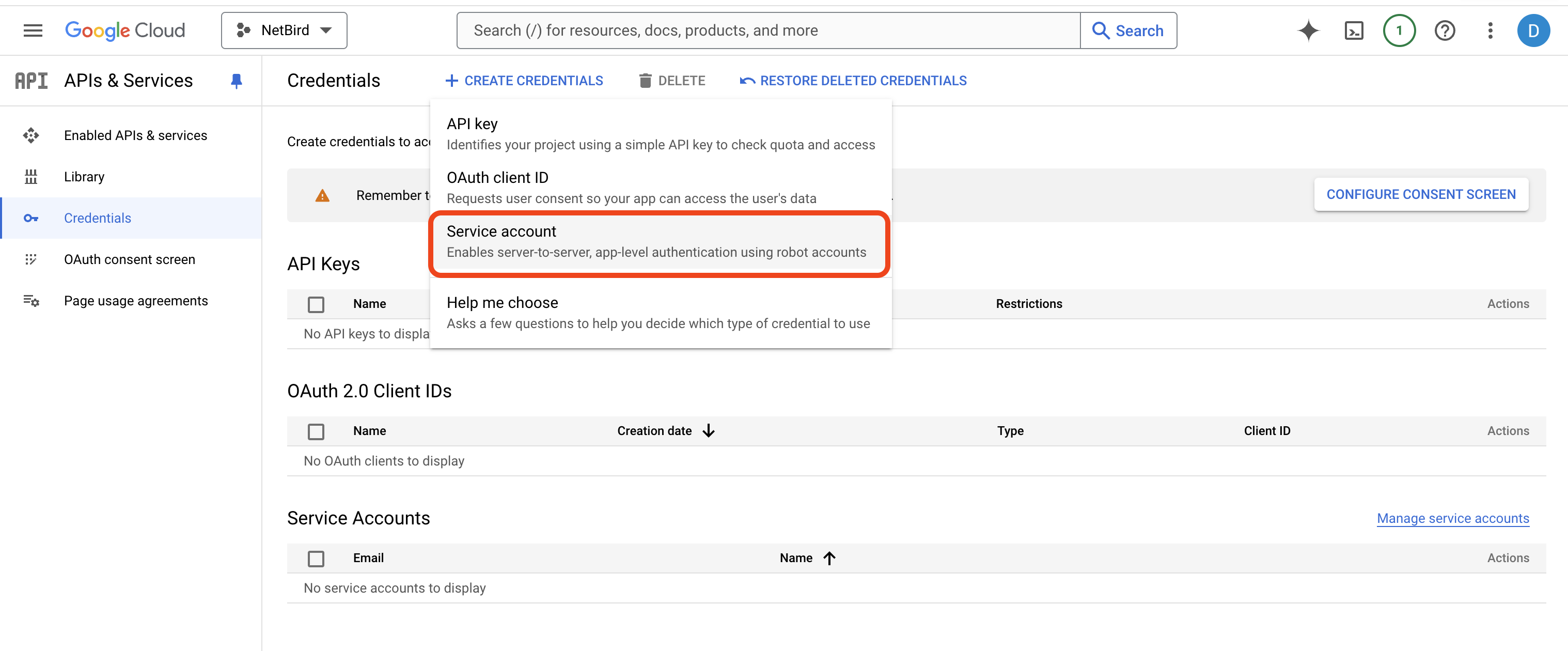The height and width of the screenshot is (651, 1568).
Task: Select all service accounts checkbox
Action: (x=316, y=558)
